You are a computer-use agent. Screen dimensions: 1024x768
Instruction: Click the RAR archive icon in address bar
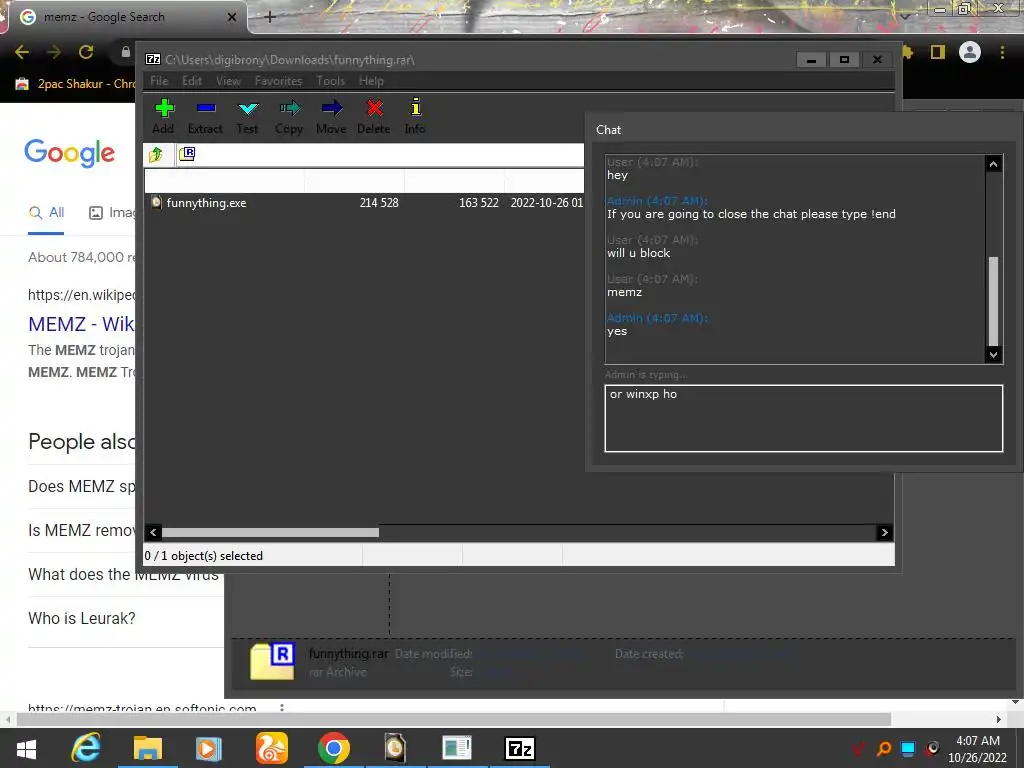click(187, 154)
